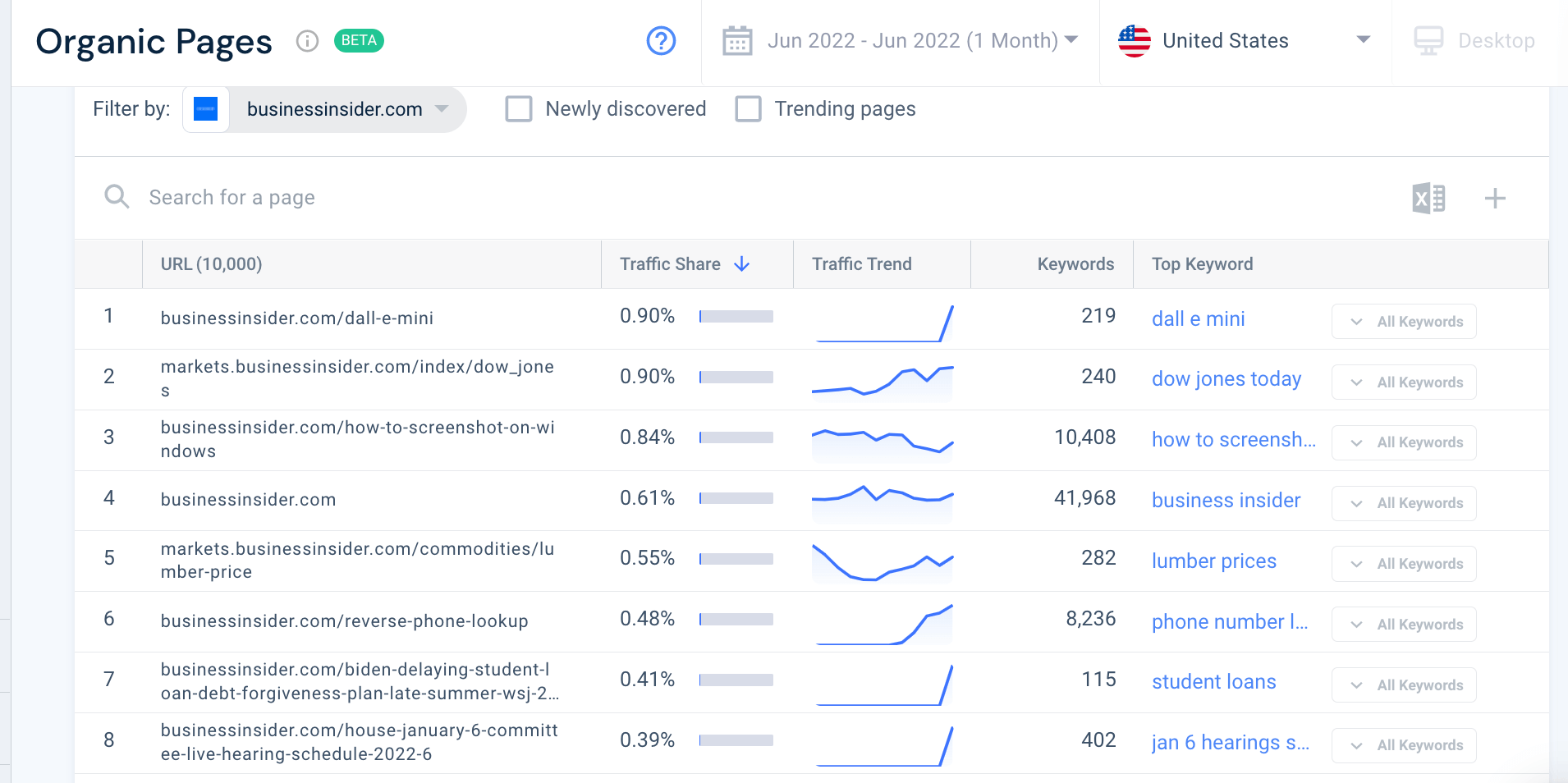The image size is (1568, 783).
Task: Click the Desktop device icon
Action: pos(1428,40)
